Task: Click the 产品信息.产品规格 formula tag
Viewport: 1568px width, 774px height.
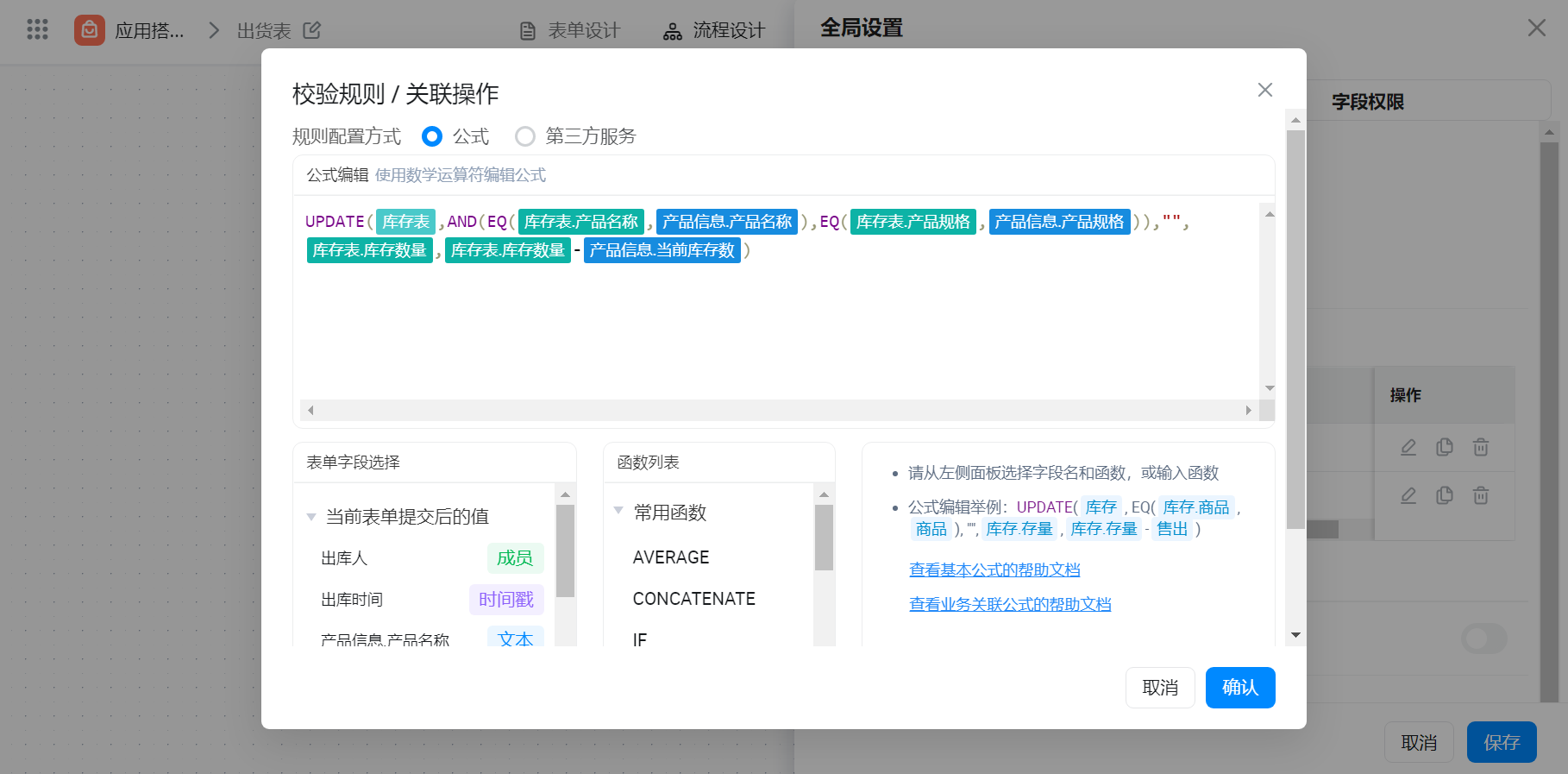Action: point(1059,222)
